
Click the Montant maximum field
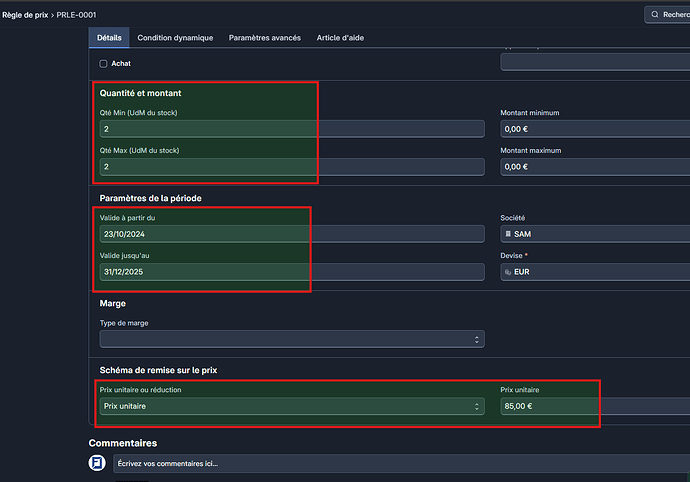coord(594,166)
